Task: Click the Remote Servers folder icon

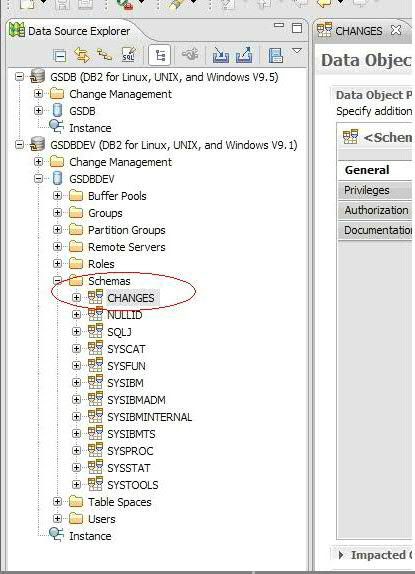Action: 76,246
